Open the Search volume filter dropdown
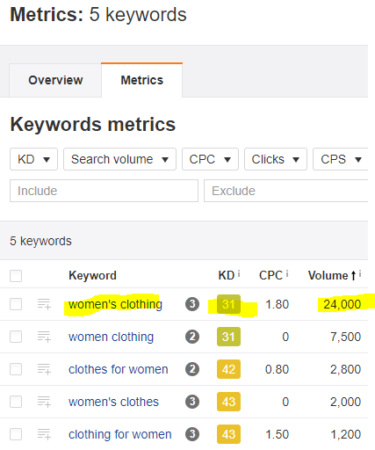Screen dimensions: 375x450 (120, 159)
